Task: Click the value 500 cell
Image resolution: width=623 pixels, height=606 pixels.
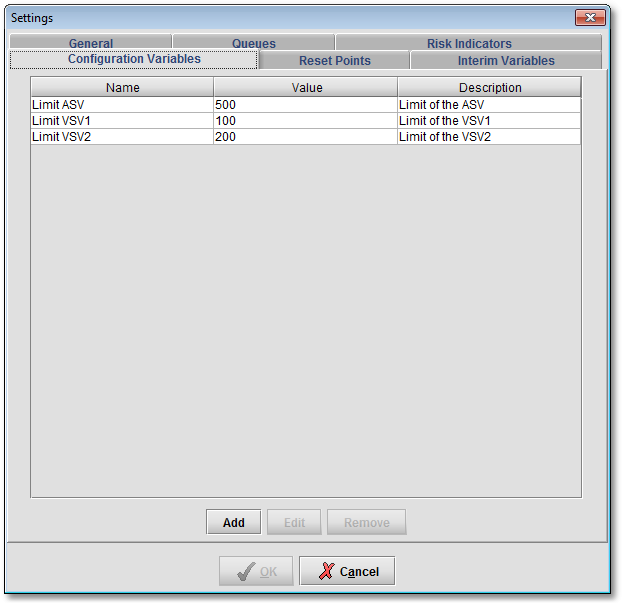Action: 305,105
